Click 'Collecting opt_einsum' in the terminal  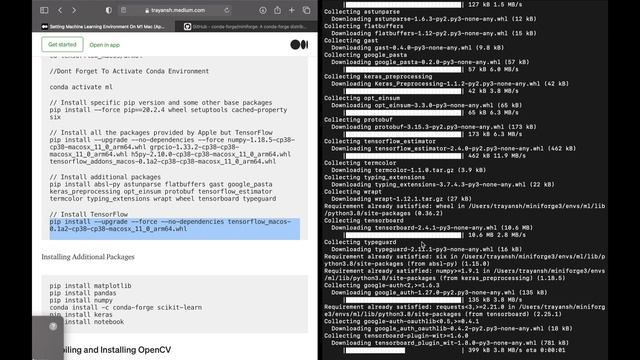tap(362, 98)
